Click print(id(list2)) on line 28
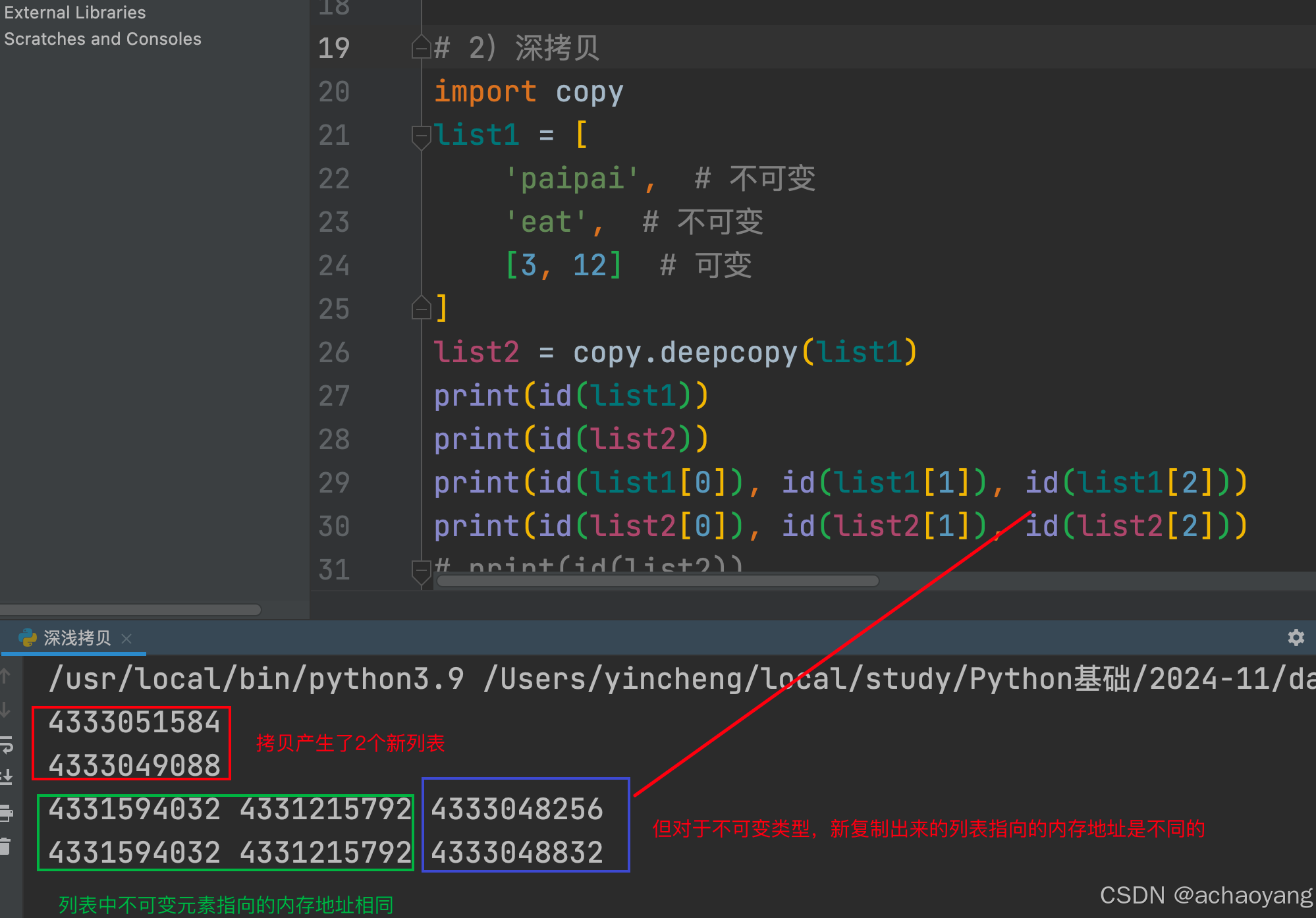The width and height of the screenshot is (1316, 918). pos(571,439)
